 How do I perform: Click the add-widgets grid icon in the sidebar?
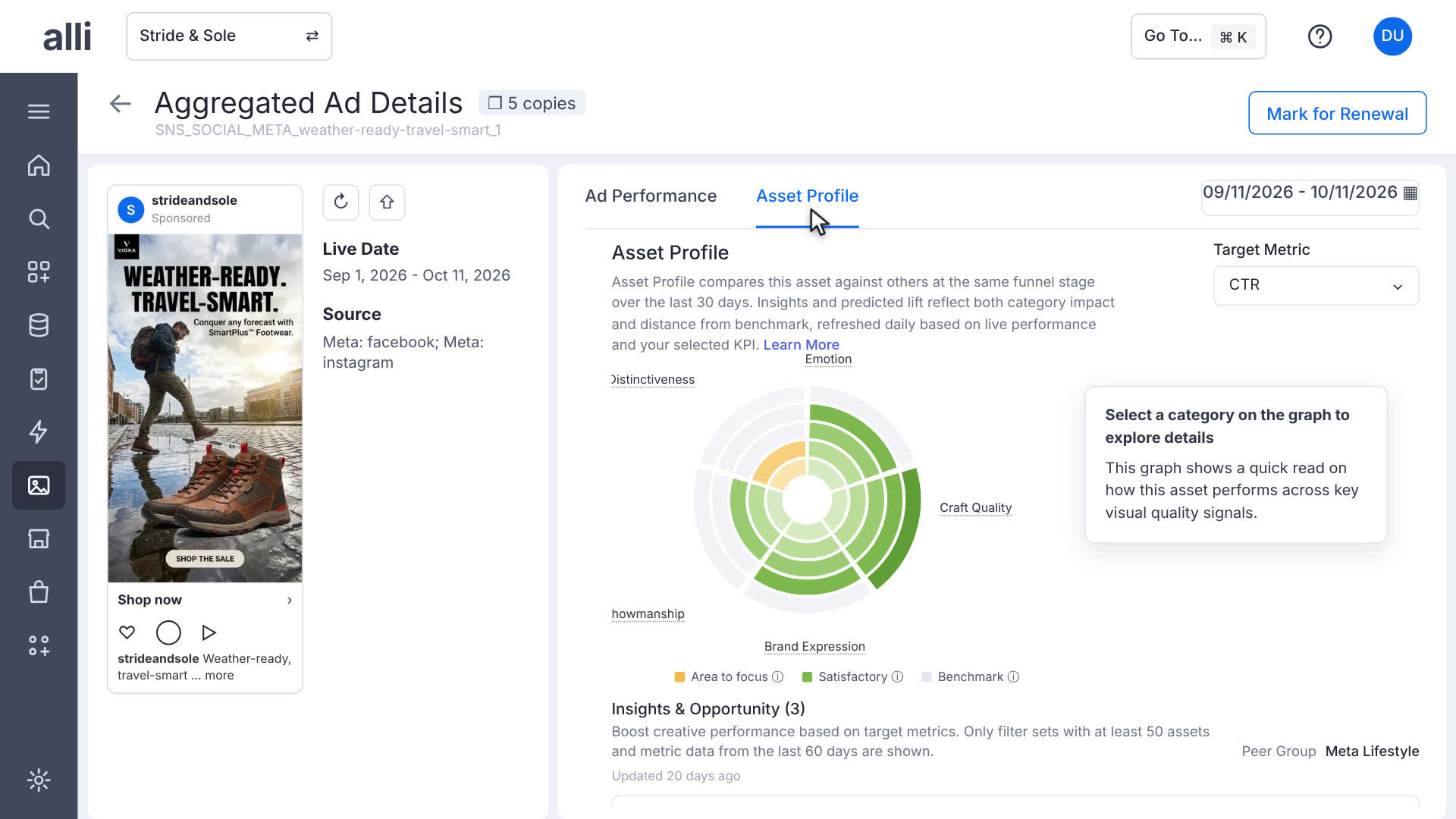(x=39, y=272)
